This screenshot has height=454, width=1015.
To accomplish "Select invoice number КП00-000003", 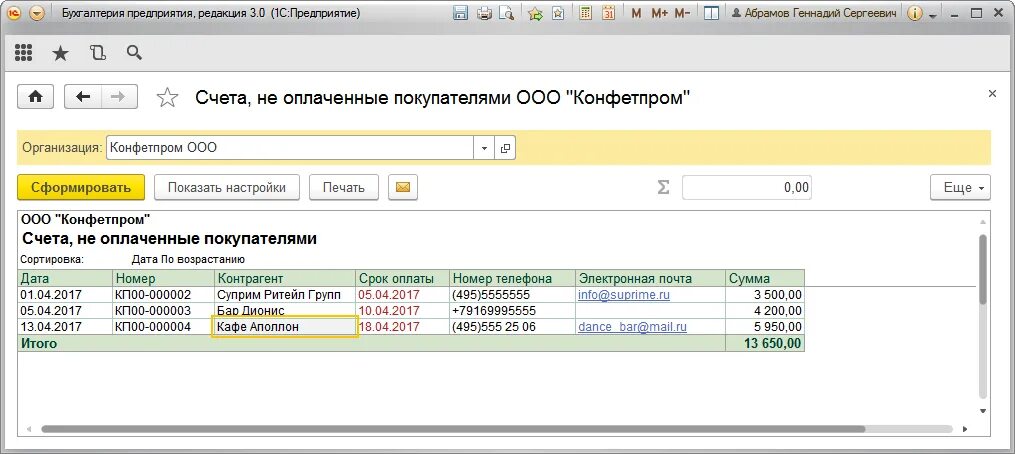I will [153, 311].
